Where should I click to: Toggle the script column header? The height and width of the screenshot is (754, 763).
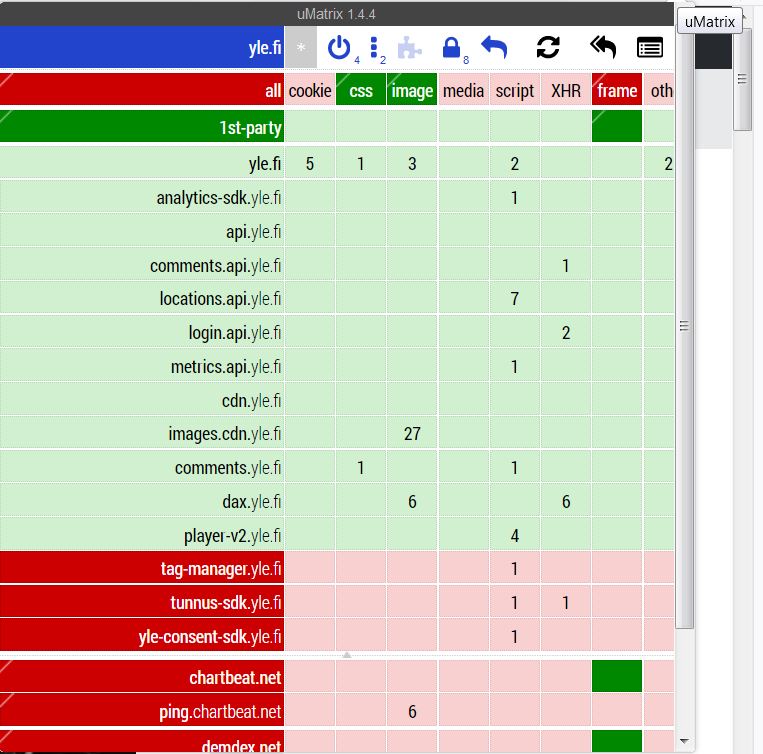tap(515, 90)
